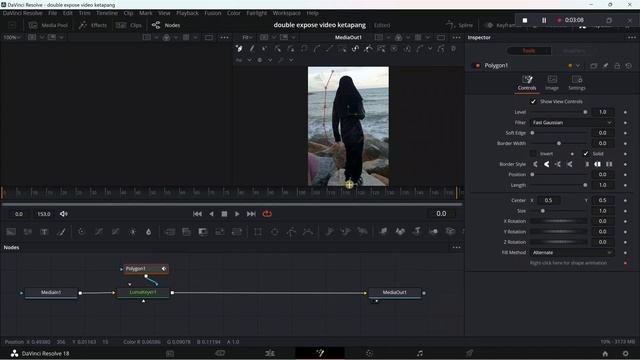Go to the Media page icon
Viewport: 640px width, 360px height.
tap(170, 353)
